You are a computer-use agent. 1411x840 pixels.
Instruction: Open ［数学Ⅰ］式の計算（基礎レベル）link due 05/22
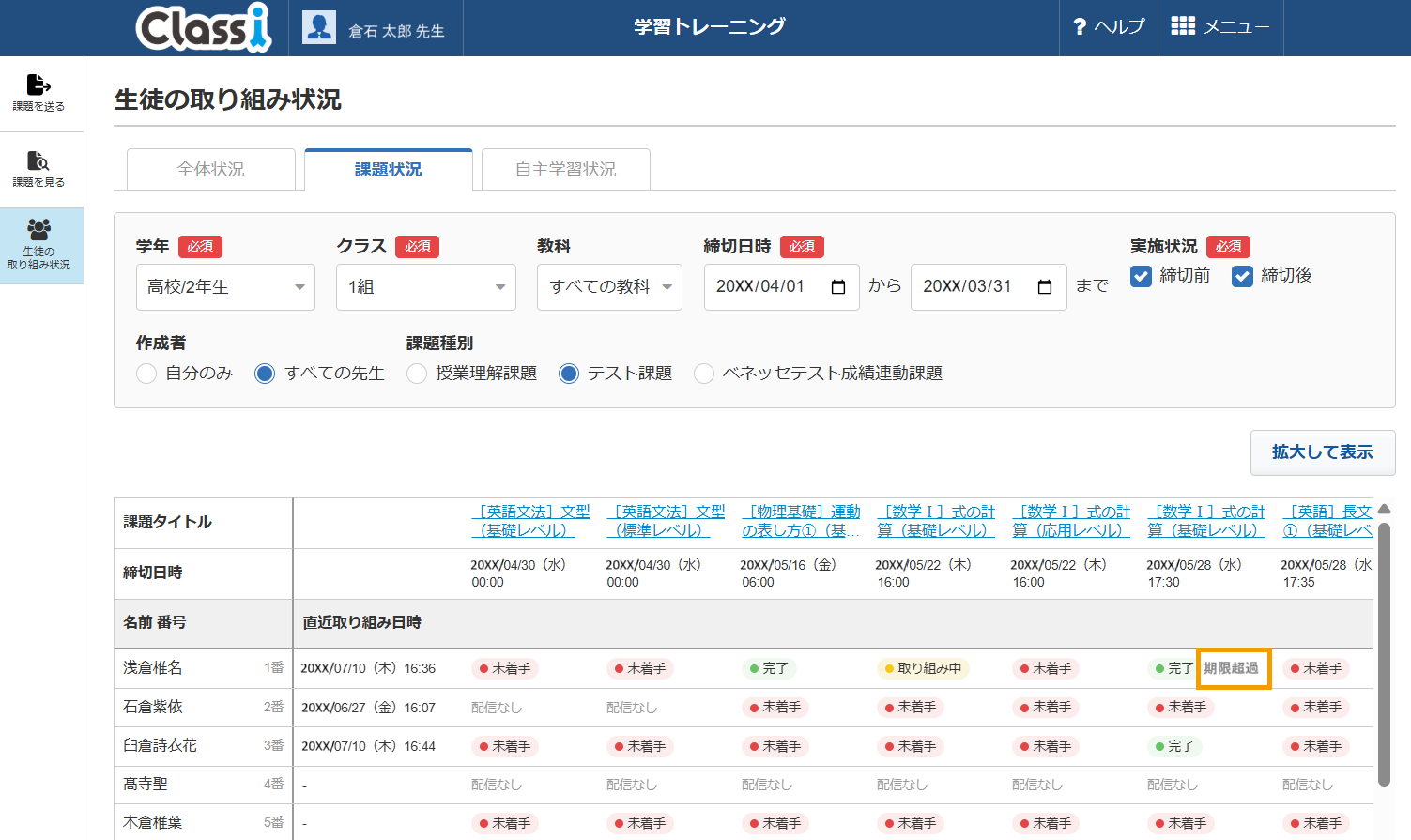click(x=936, y=521)
